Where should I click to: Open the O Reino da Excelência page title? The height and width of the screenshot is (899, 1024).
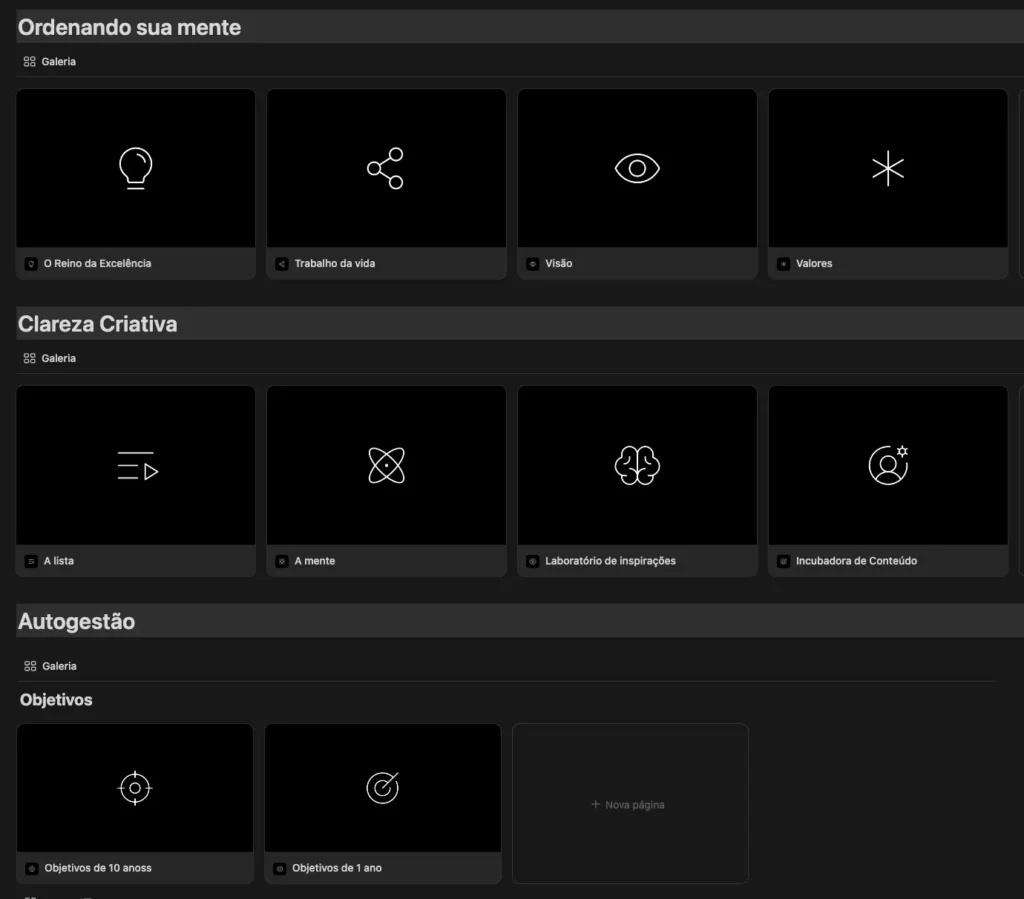click(x=97, y=264)
